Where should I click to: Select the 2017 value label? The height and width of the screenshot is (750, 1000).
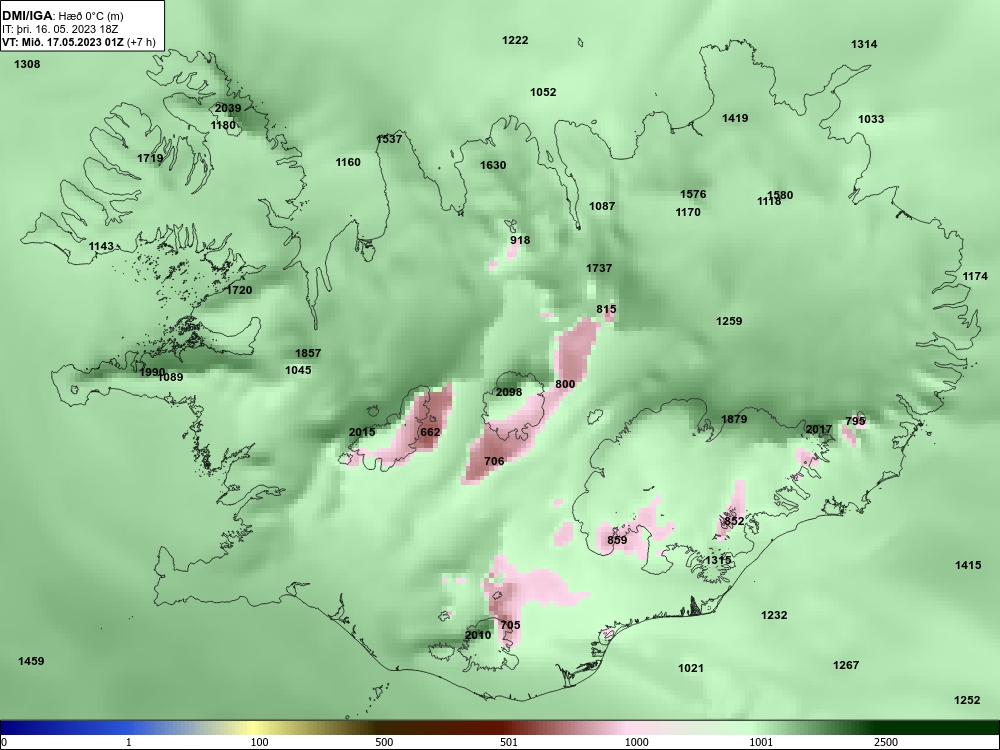click(818, 430)
